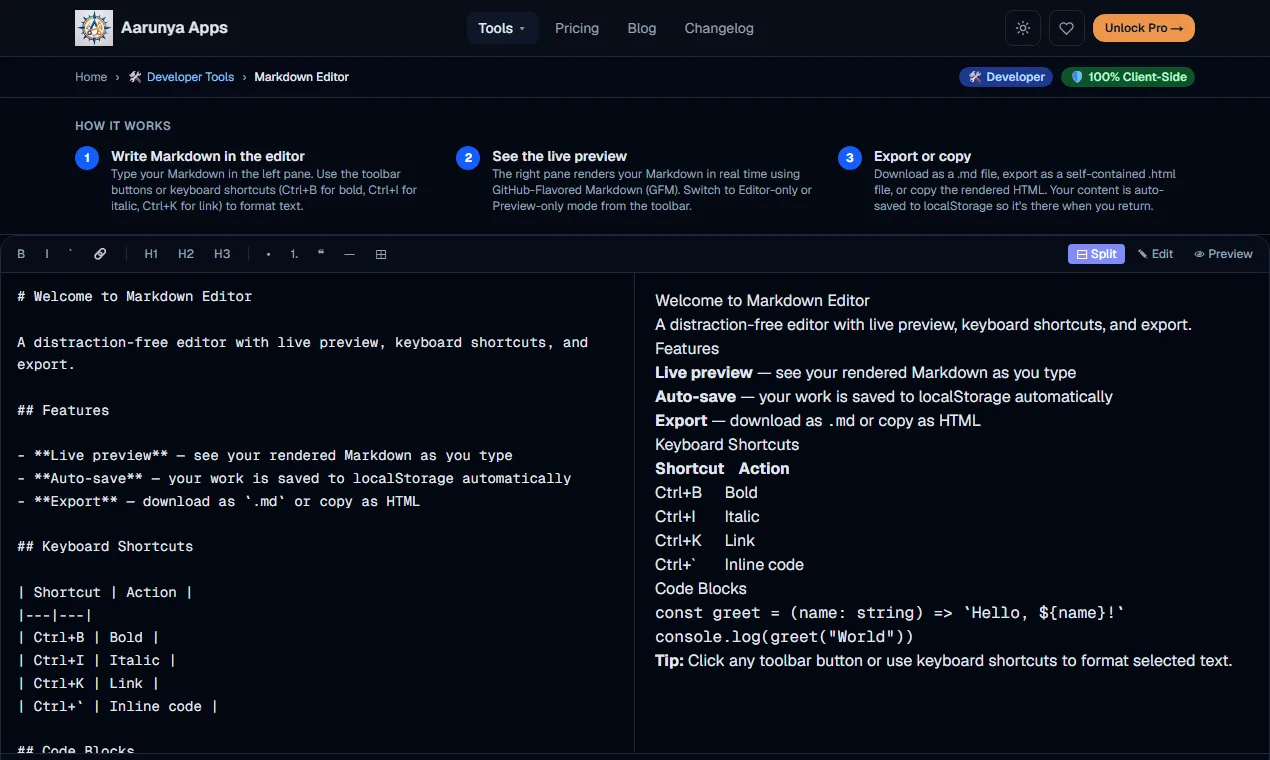Click the heart favorites icon
The height and width of the screenshot is (760, 1270).
coord(1067,28)
